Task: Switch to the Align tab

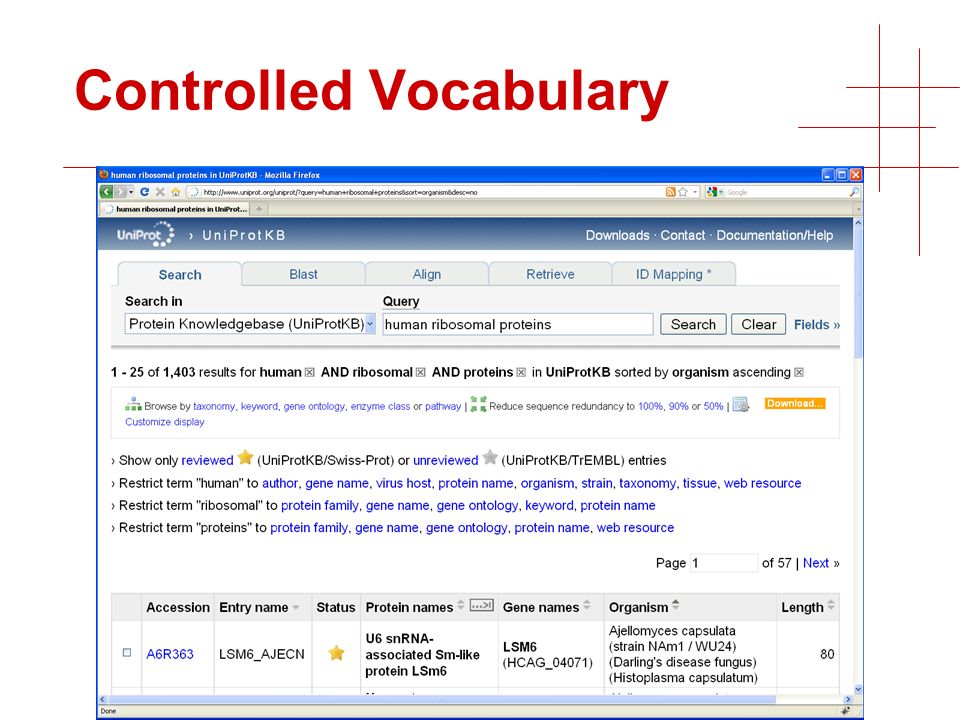Action: point(427,274)
